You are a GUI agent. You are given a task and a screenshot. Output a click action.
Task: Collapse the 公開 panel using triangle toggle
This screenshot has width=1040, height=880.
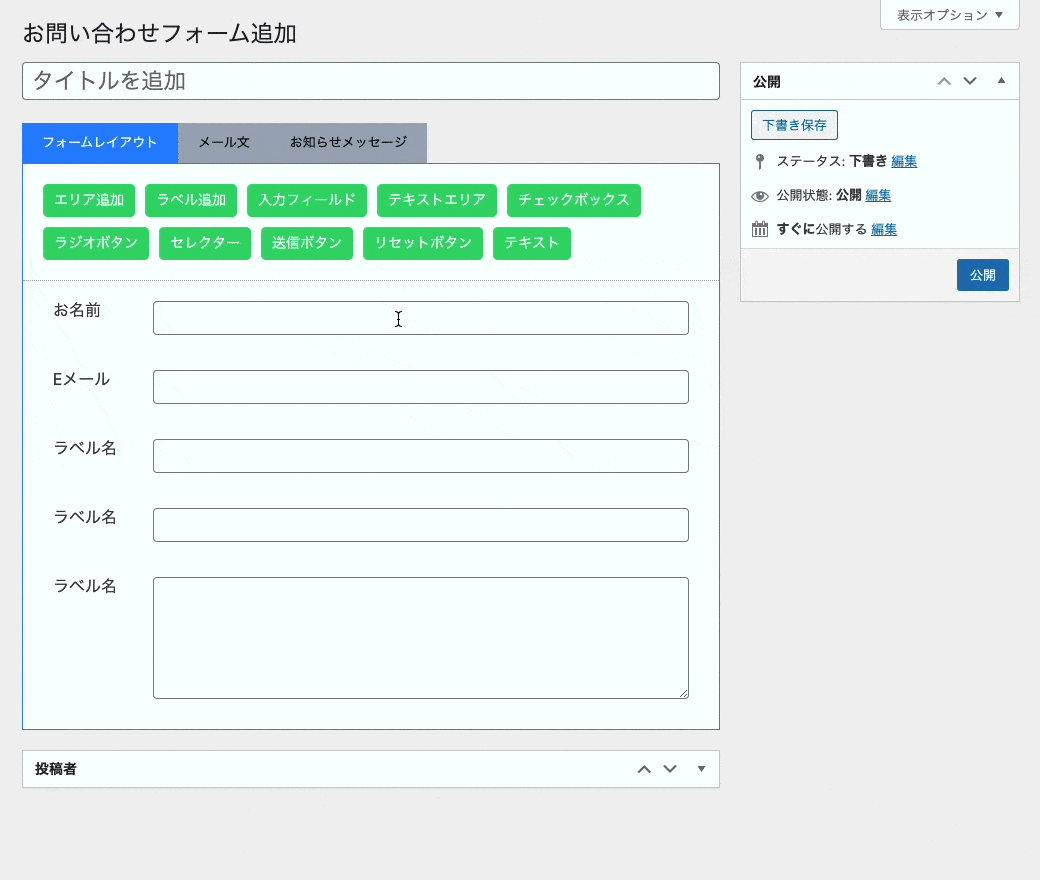tap(1001, 81)
